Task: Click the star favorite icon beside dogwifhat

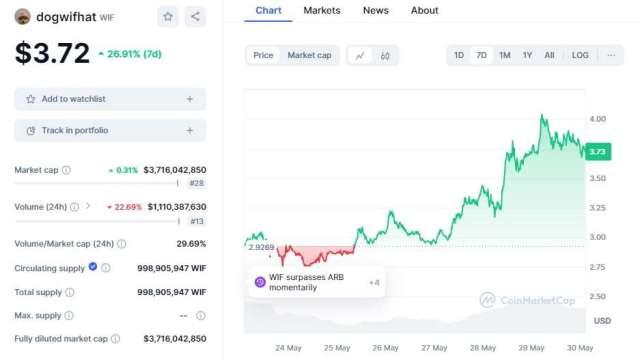Action: click(x=168, y=17)
